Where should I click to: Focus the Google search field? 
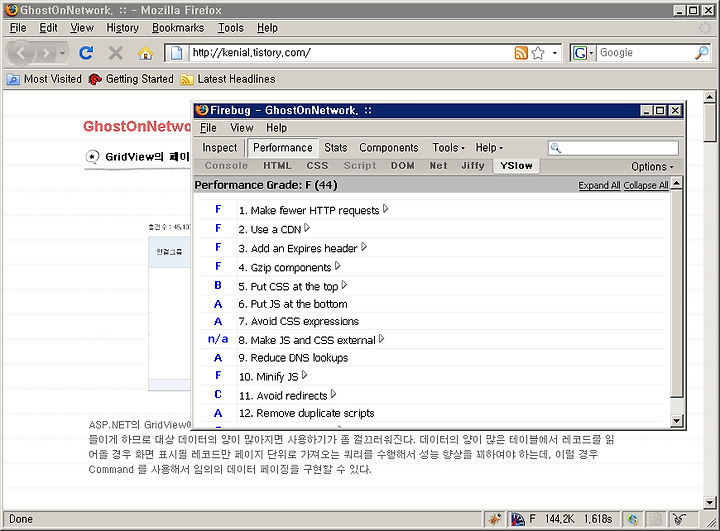click(x=645, y=53)
